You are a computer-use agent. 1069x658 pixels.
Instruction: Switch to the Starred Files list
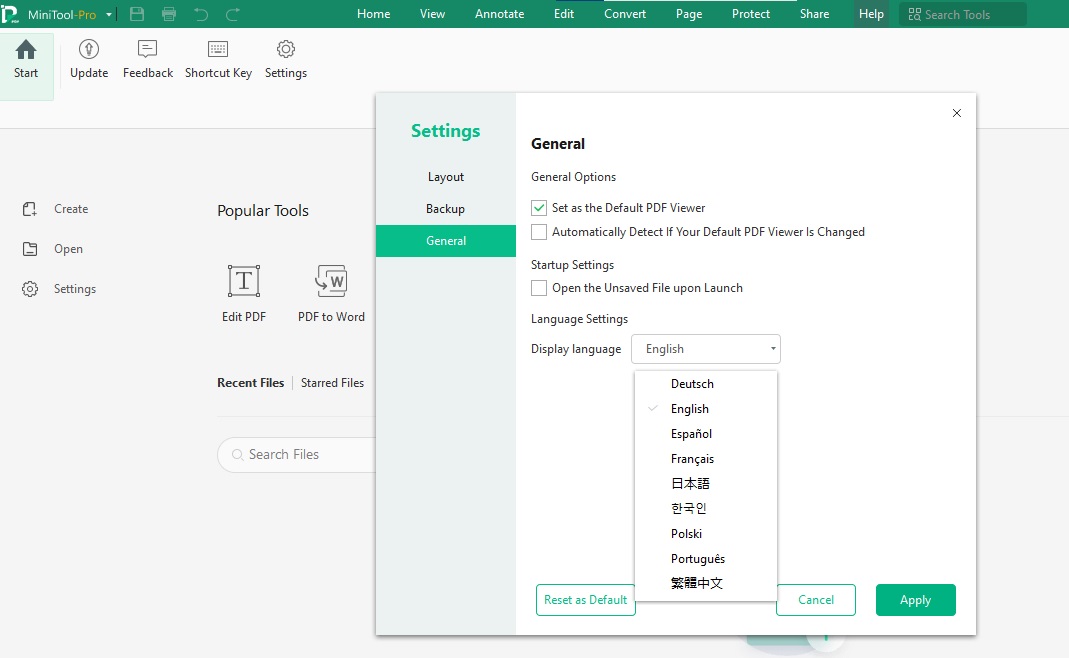coord(332,383)
